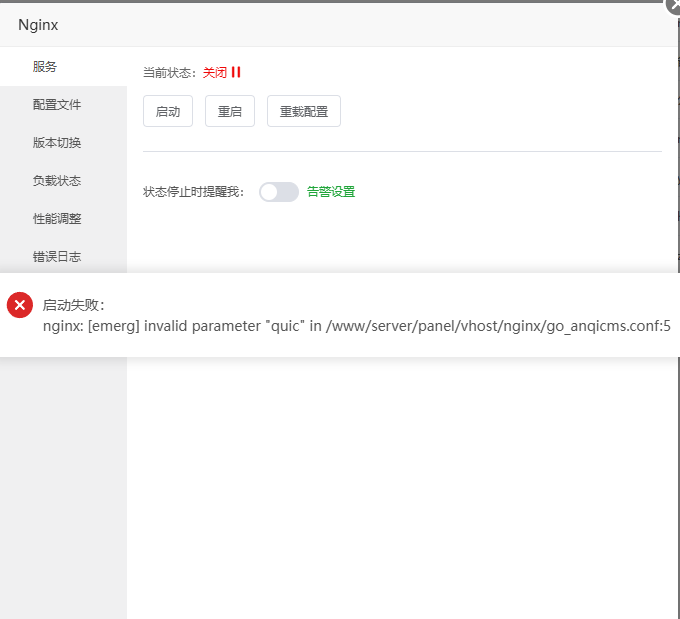Open the 服务 service tab
680x619 pixels.
coord(63,66)
